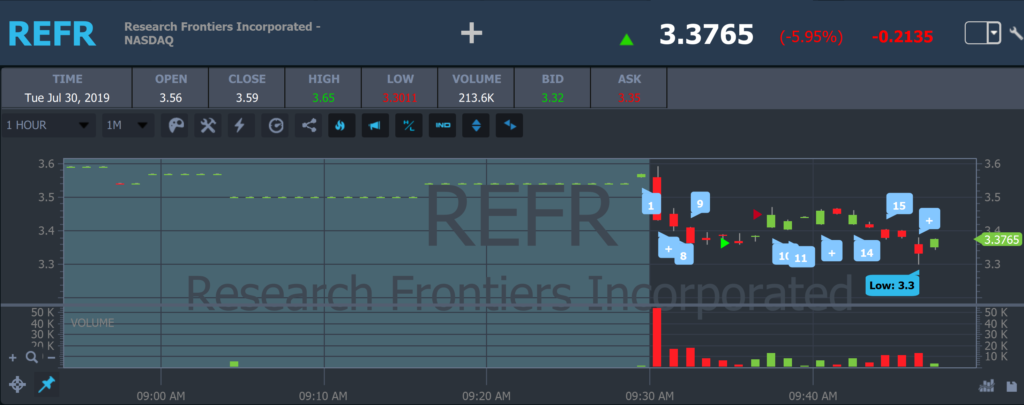Click the lightning bolt icon
Image resolution: width=1024 pixels, height=405 pixels.
239,125
